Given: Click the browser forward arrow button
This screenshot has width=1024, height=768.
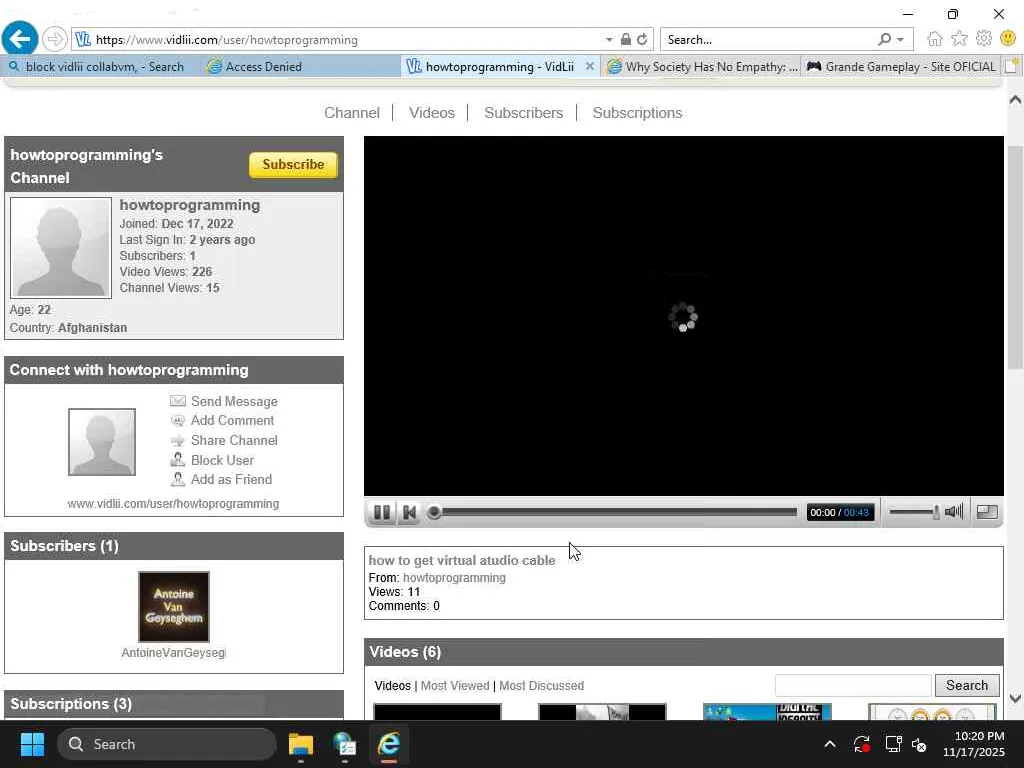Looking at the screenshot, I should click(x=55, y=39).
